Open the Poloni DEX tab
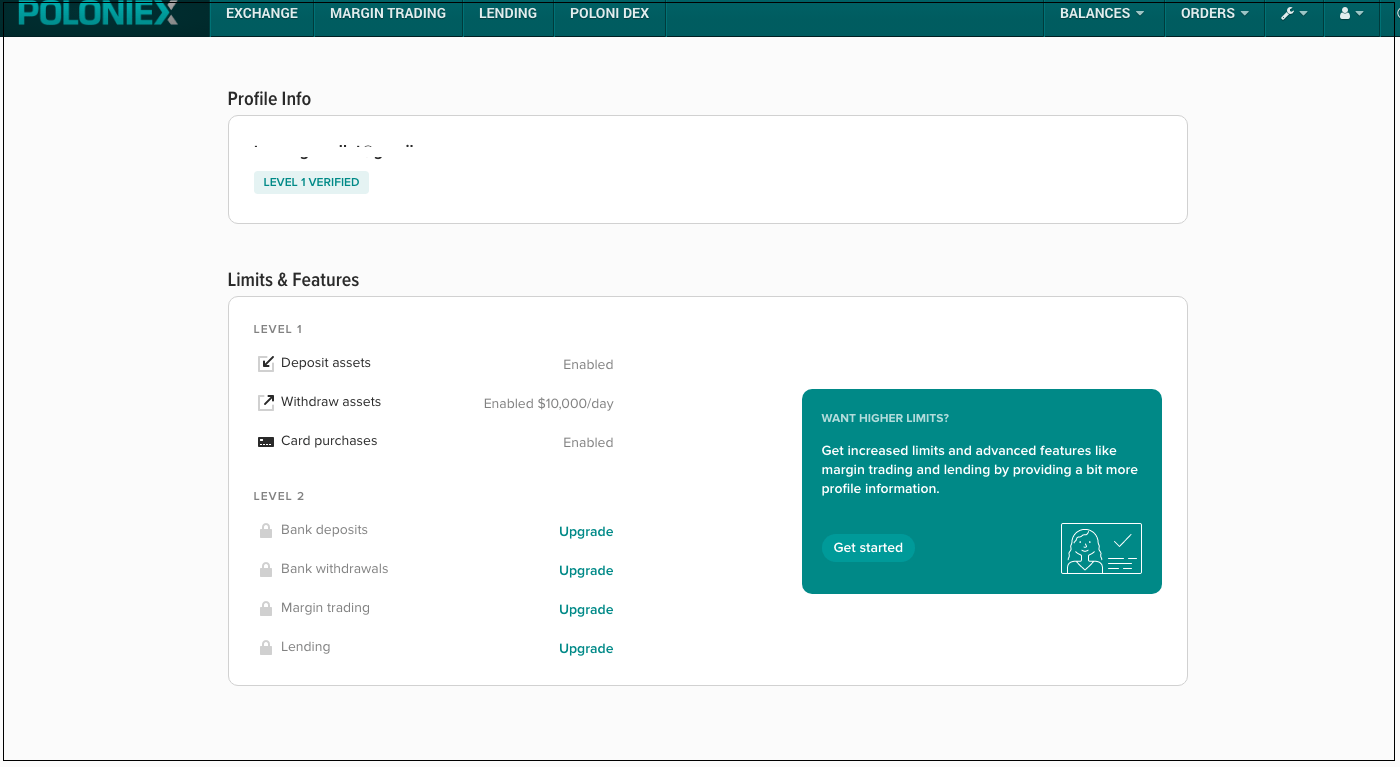The width and height of the screenshot is (1400, 767). [609, 14]
